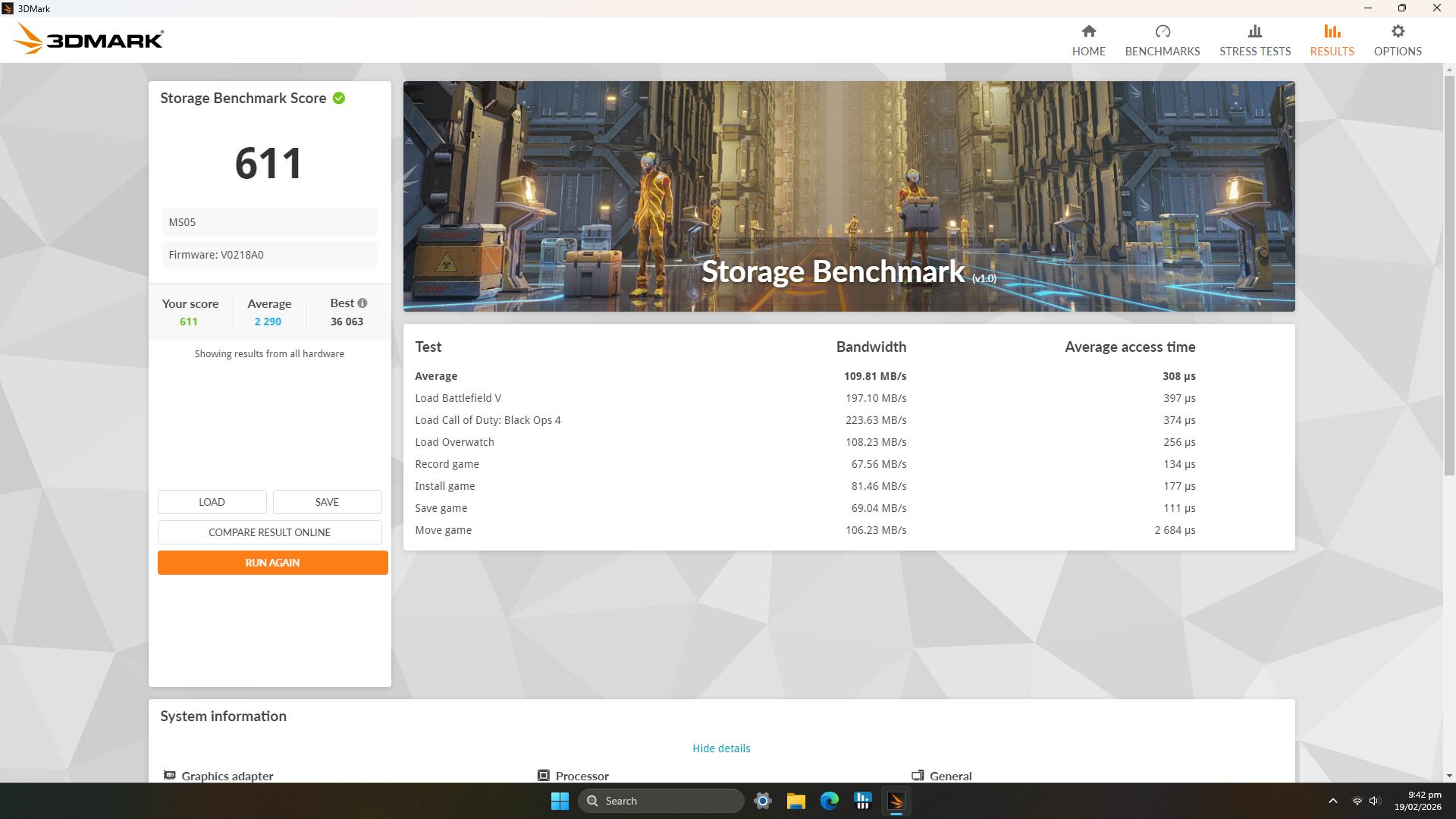Screen dimensions: 1456x819
Task: Click the scrollbar up arrow
Action: 1449,70
